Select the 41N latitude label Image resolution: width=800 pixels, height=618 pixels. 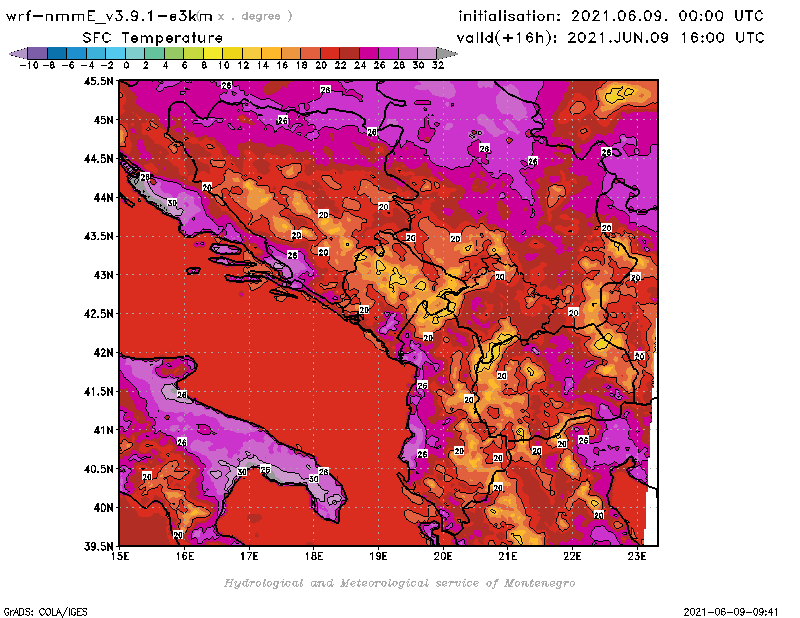pos(103,430)
